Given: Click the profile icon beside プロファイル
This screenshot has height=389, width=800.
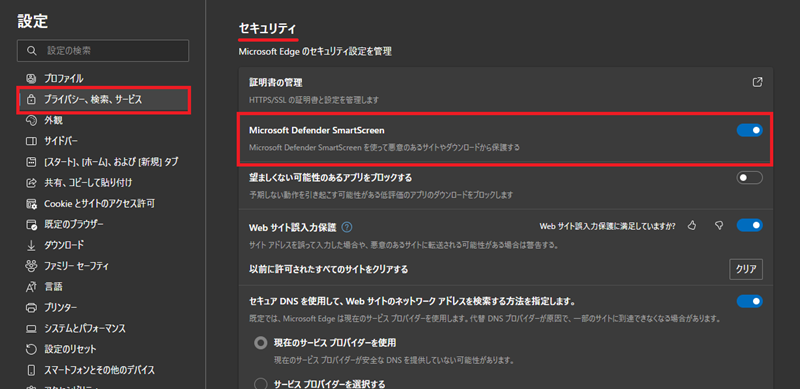Looking at the screenshot, I should coord(32,79).
